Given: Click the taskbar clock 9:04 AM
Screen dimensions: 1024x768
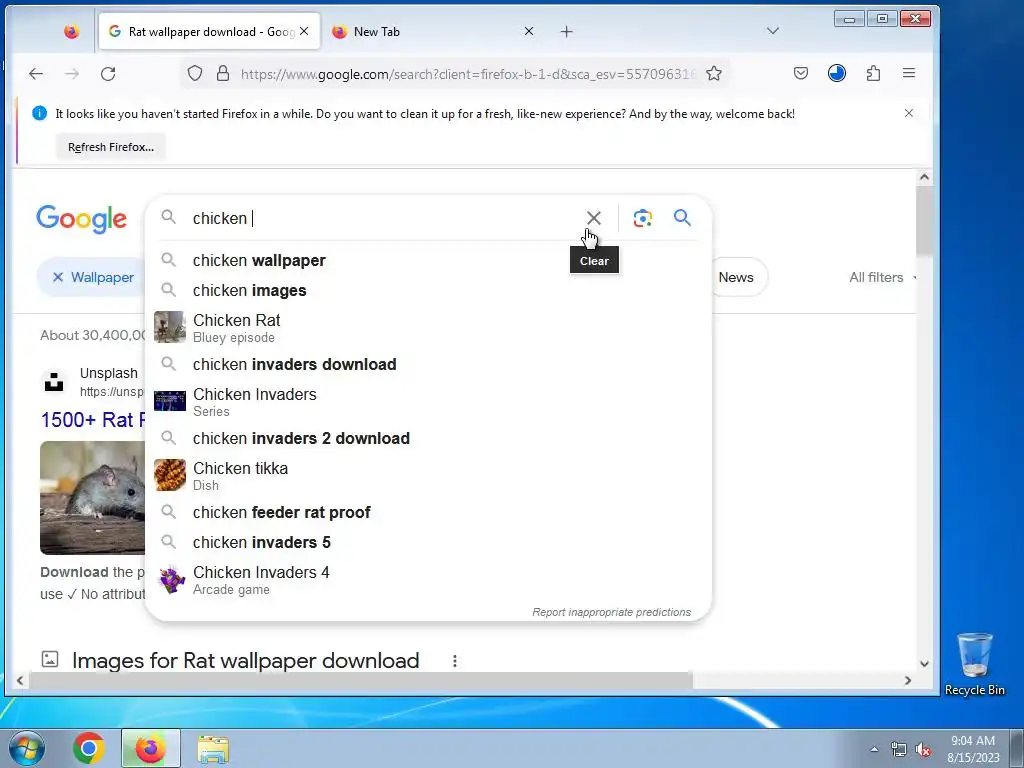Looking at the screenshot, I should (x=972, y=741).
